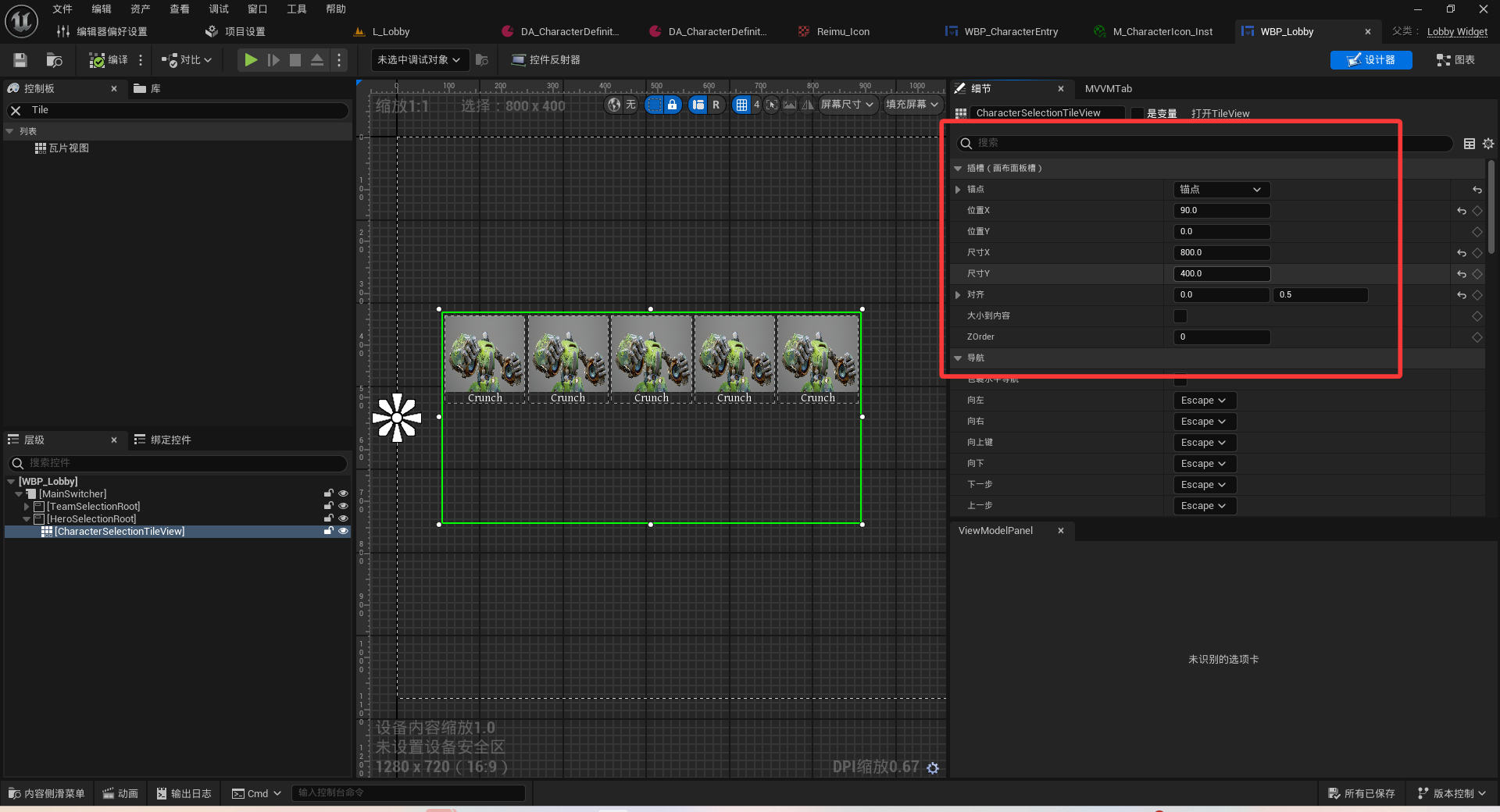Click the zoom-to-fit icon in the designer toolbar
1500x812 pixels.
[772, 105]
